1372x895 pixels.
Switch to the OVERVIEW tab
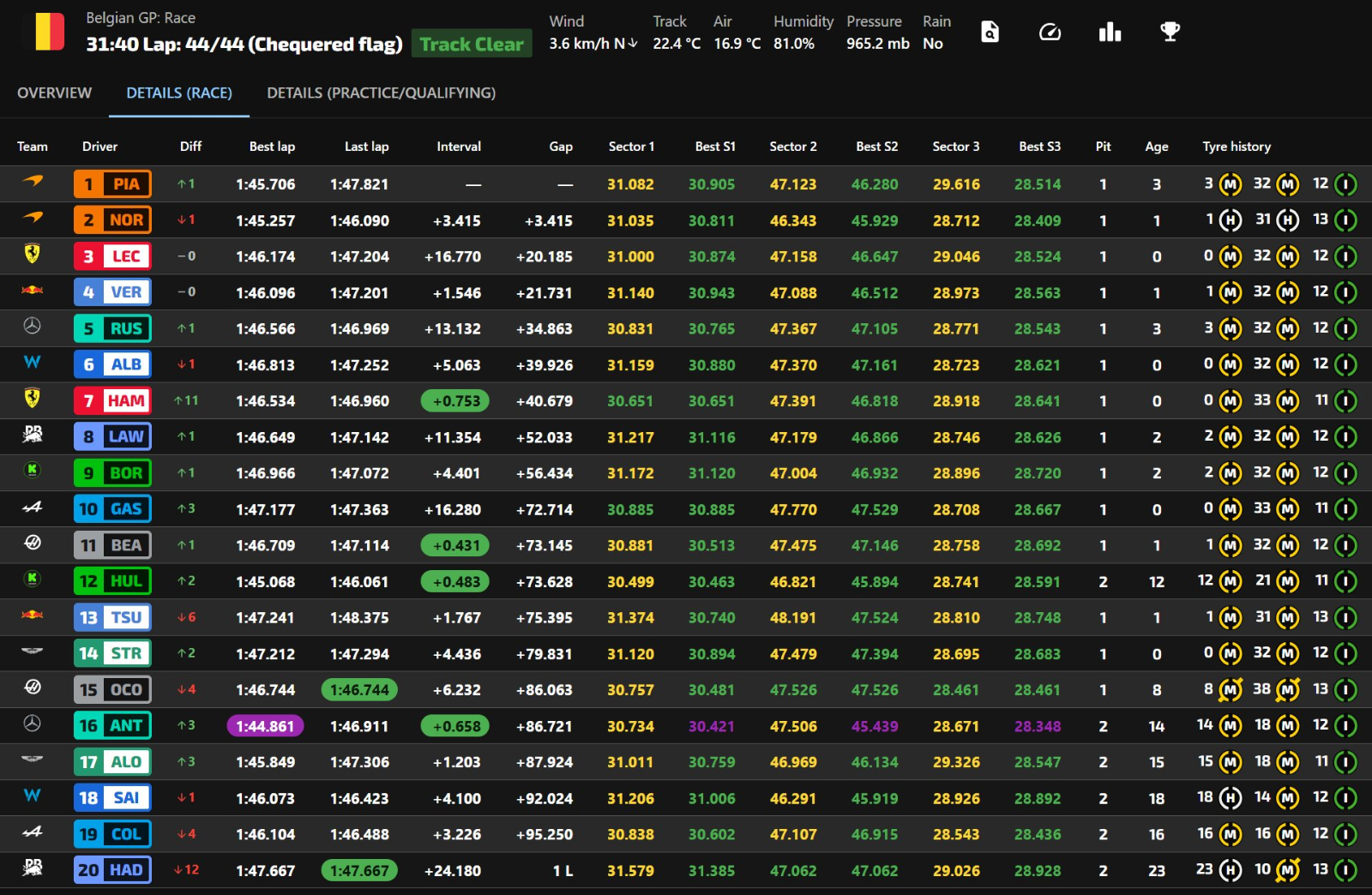coord(54,93)
